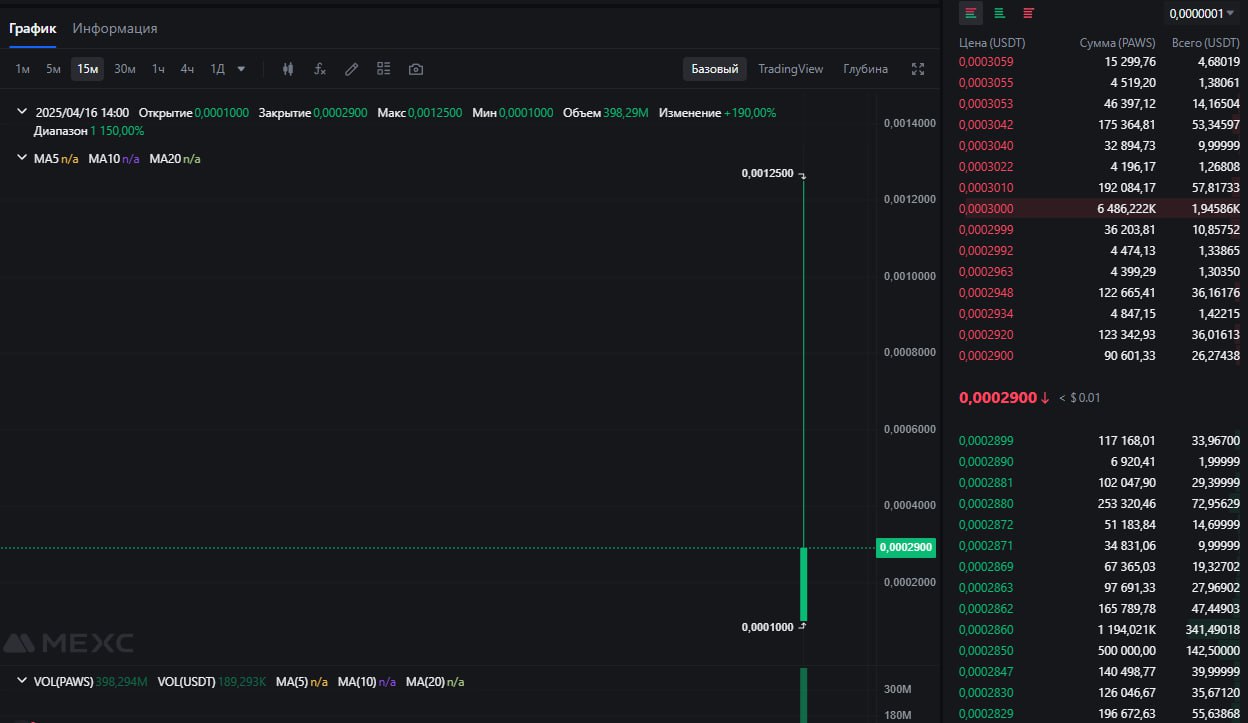
Task: Switch to the Информация tab
Action: [x=115, y=28]
